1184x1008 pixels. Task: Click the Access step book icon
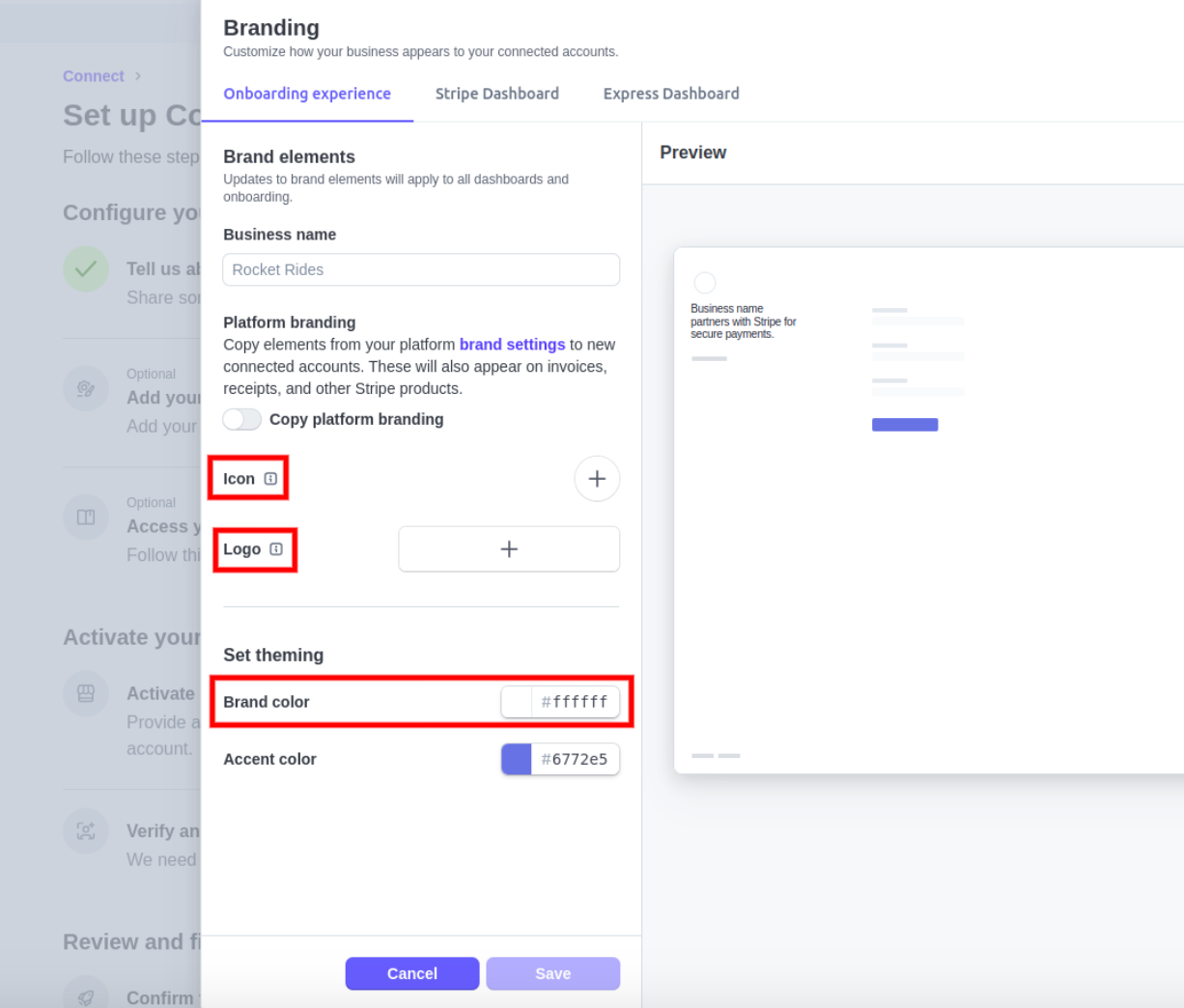[x=86, y=517]
